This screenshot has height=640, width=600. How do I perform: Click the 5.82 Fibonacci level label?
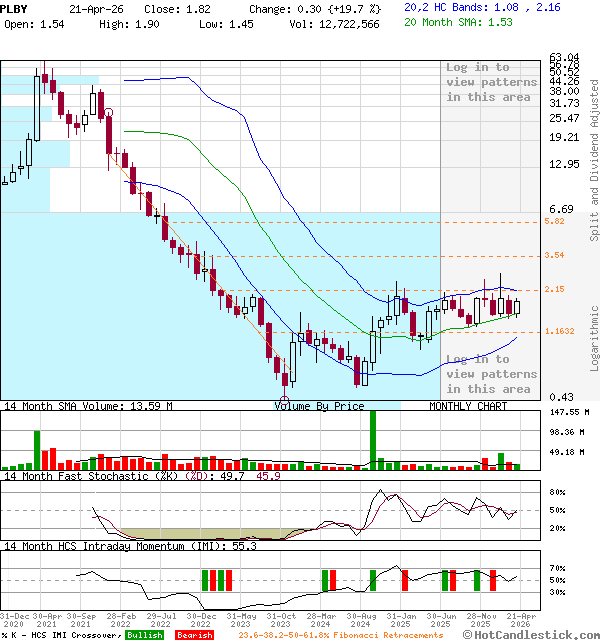[x=555, y=221]
